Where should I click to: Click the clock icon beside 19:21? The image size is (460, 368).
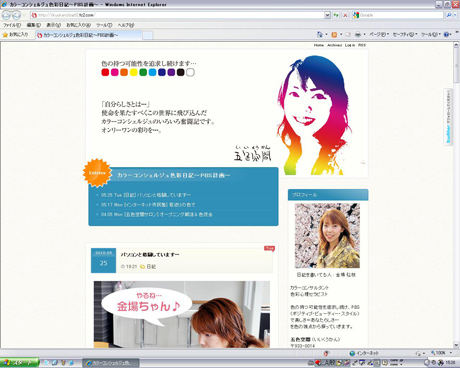point(122,267)
